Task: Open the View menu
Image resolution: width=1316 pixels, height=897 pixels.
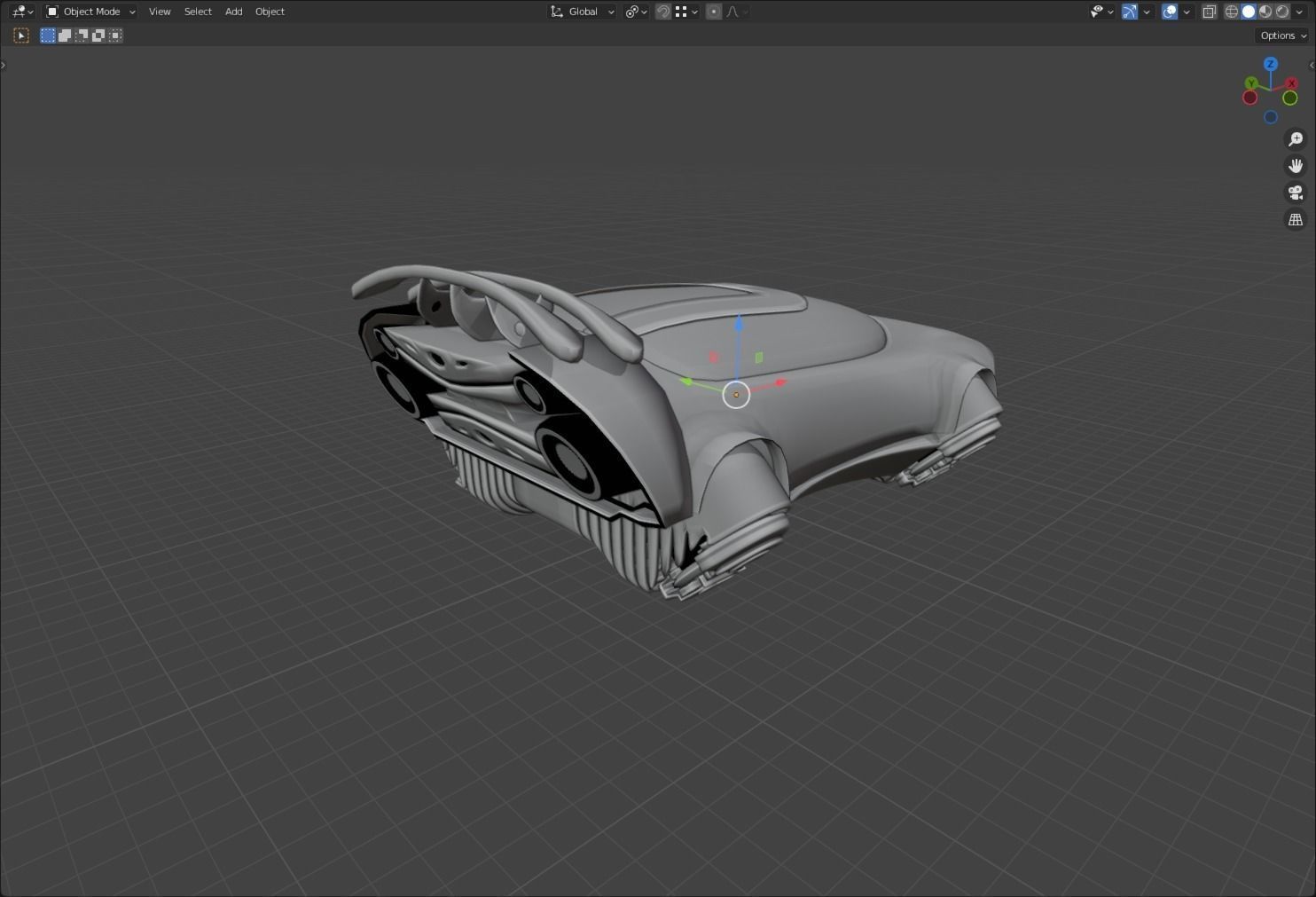Action: click(160, 12)
